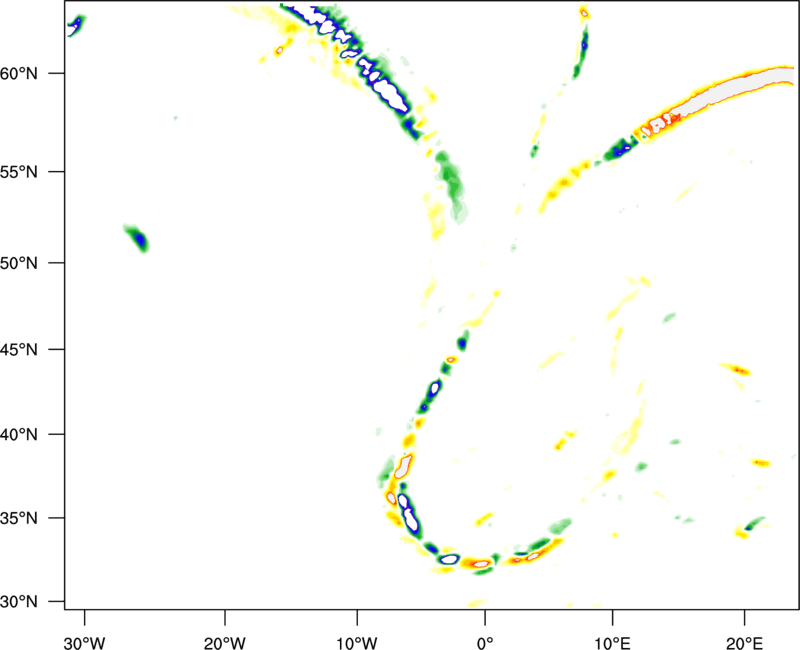Click the 40°N latitude label
The height and width of the screenshot is (650, 800).
[19, 435]
